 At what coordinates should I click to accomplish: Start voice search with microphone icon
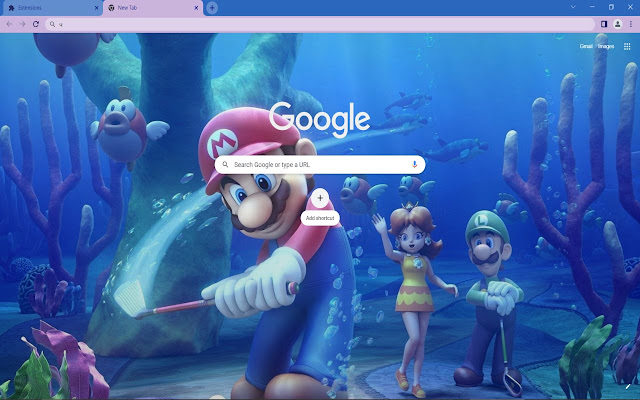(x=414, y=164)
